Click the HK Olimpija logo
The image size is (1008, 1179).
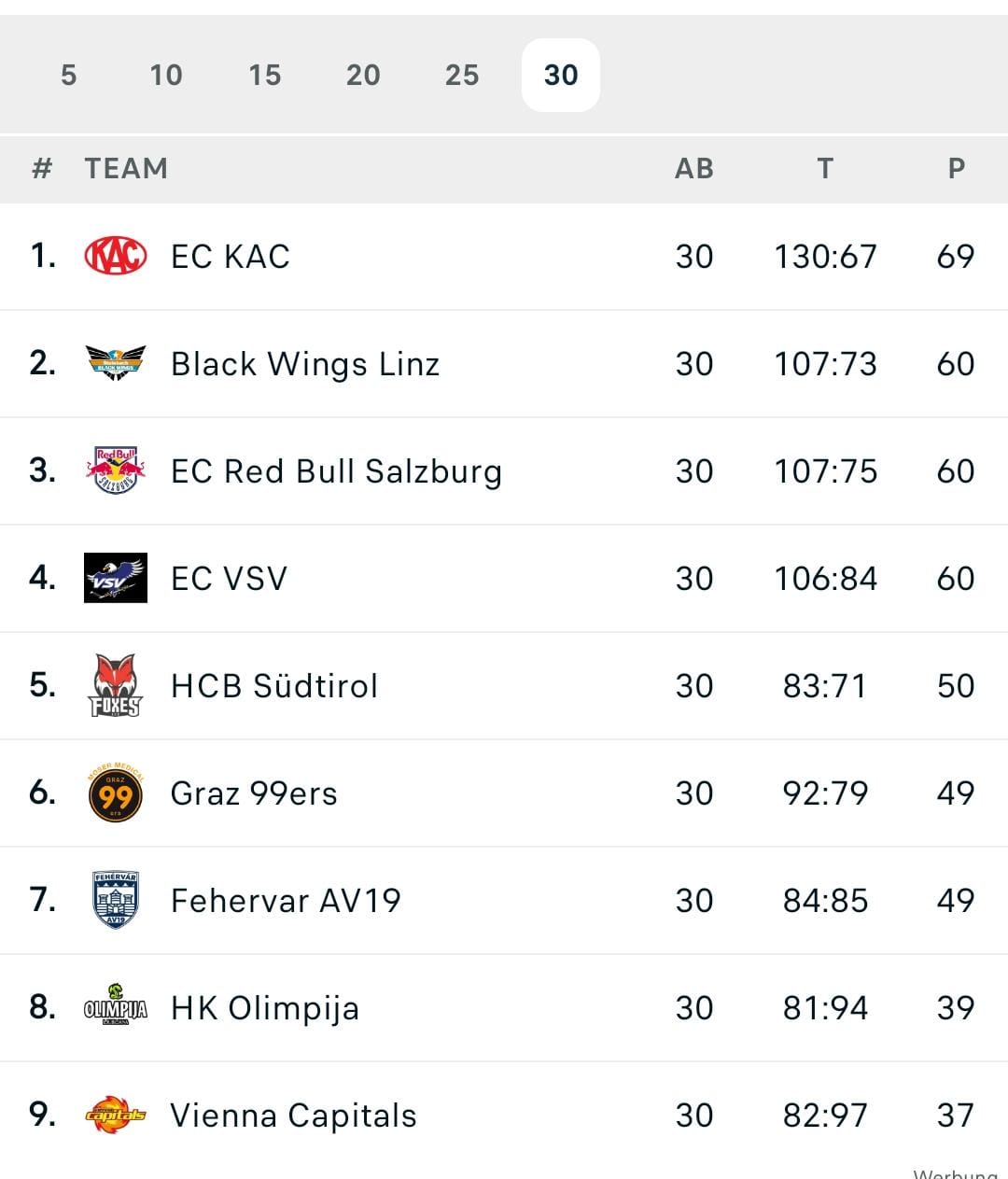click(x=116, y=1008)
